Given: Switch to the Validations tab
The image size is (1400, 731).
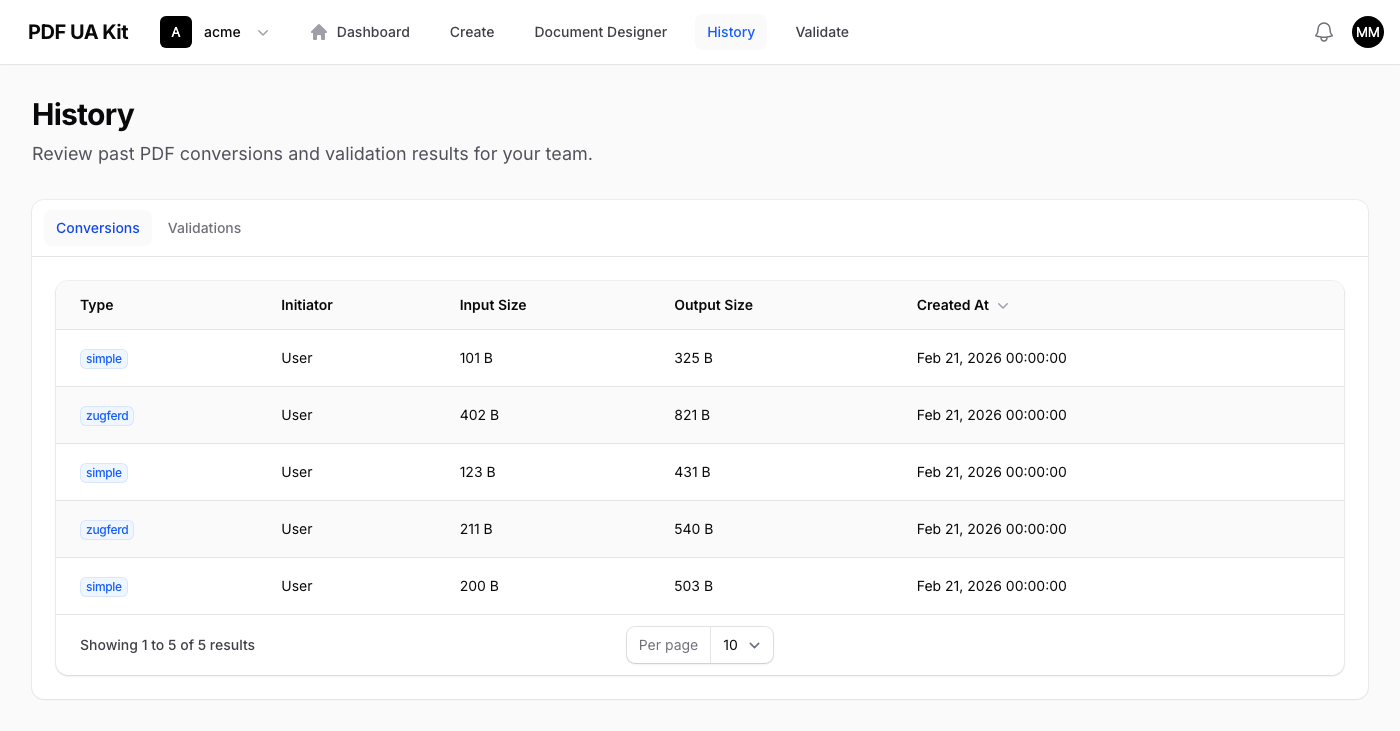Looking at the screenshot, I should [x=204, y=228].
